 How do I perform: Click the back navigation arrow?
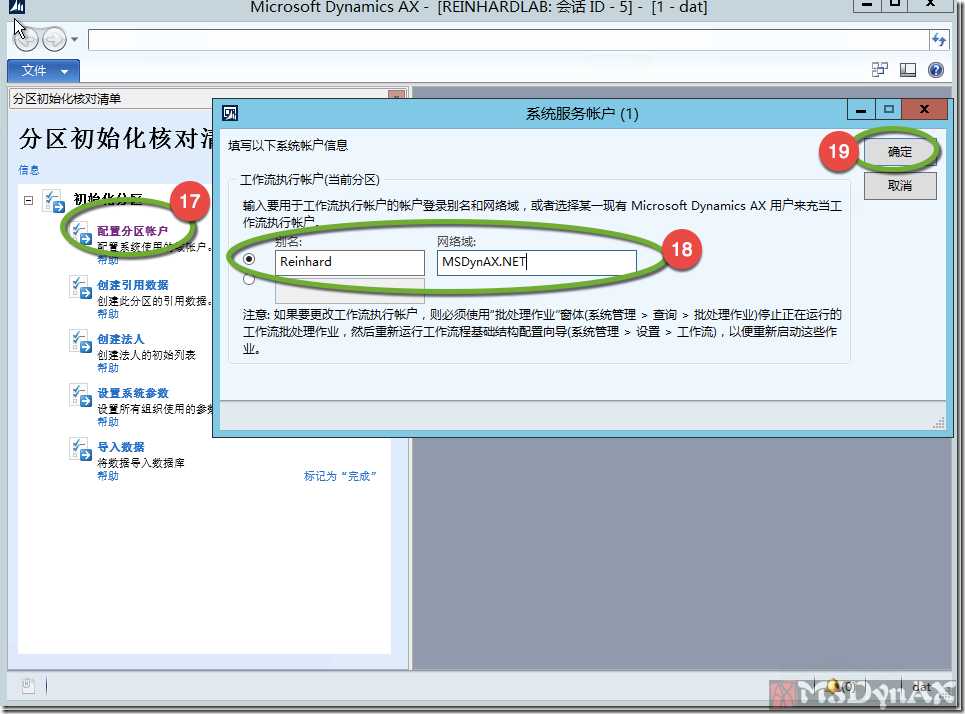[26, 39]
